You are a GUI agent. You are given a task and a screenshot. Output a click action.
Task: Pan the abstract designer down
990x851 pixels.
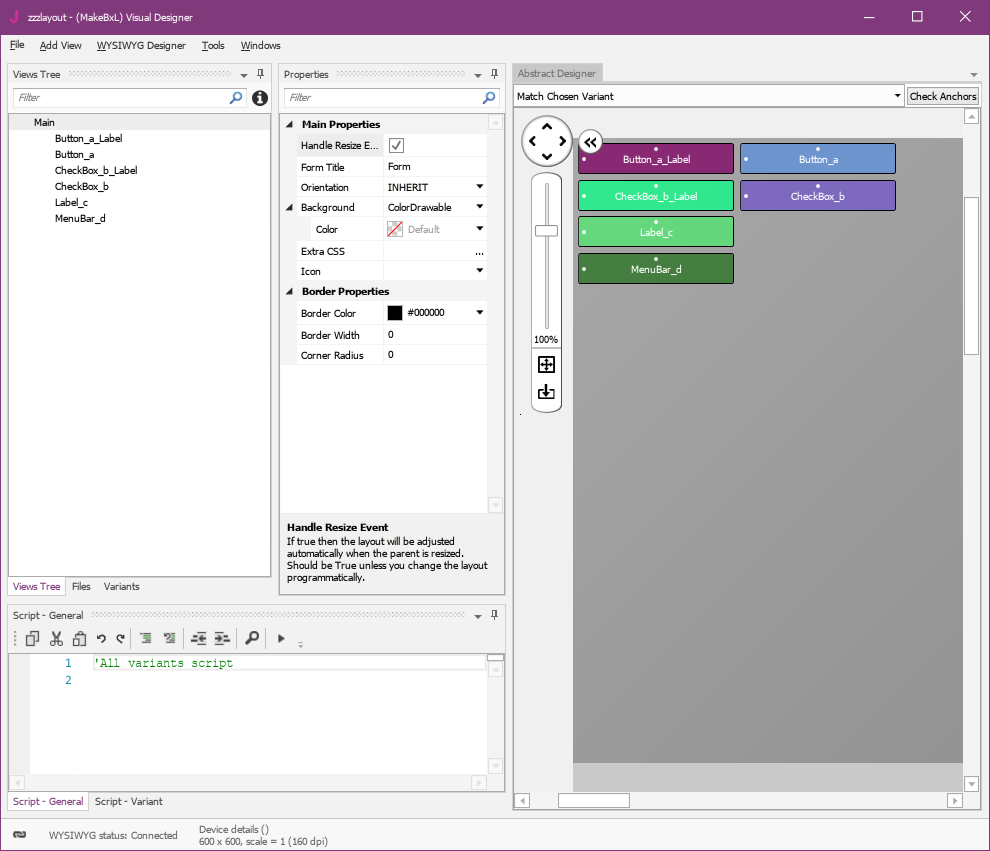[x=547, y=156]
